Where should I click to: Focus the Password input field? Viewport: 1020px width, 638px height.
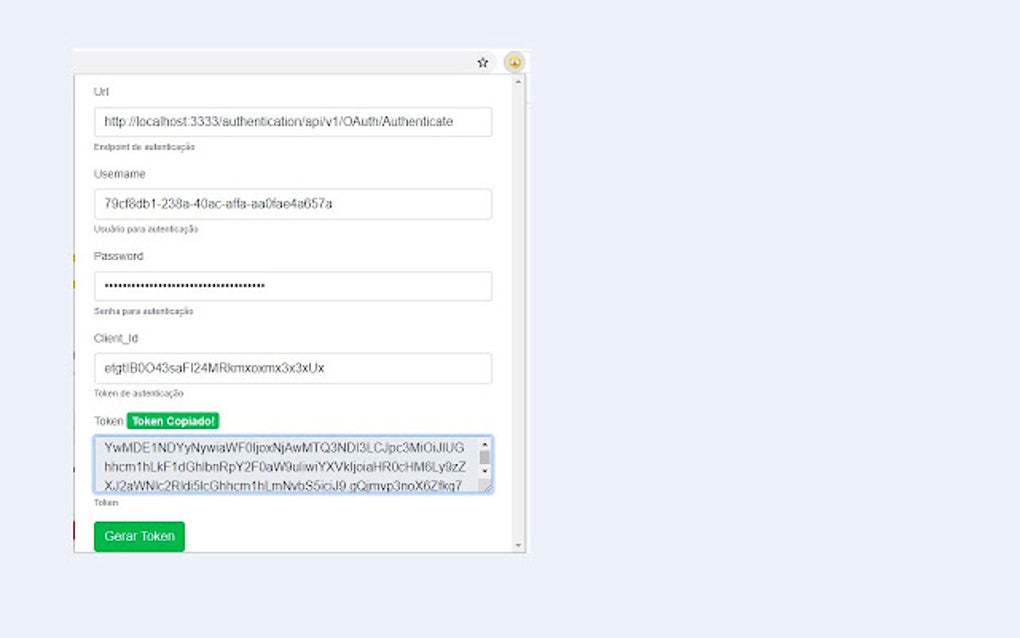[x=290, y=286]
